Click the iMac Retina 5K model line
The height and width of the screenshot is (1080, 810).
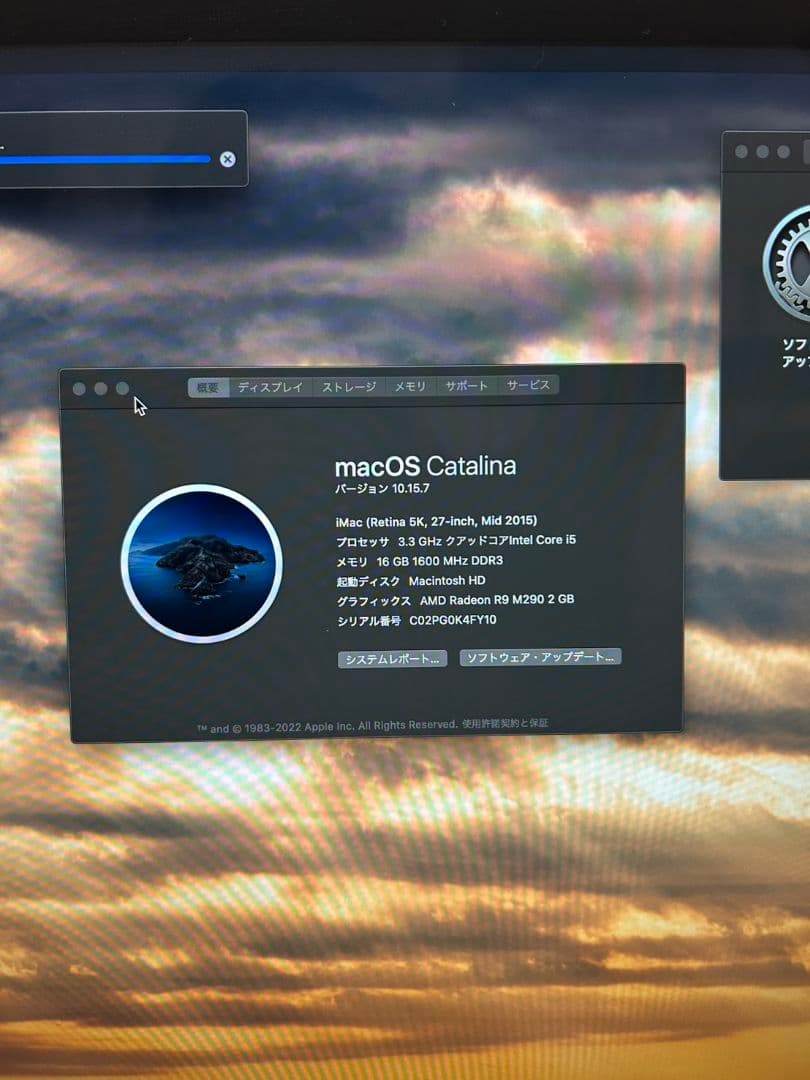coord(435,521)
